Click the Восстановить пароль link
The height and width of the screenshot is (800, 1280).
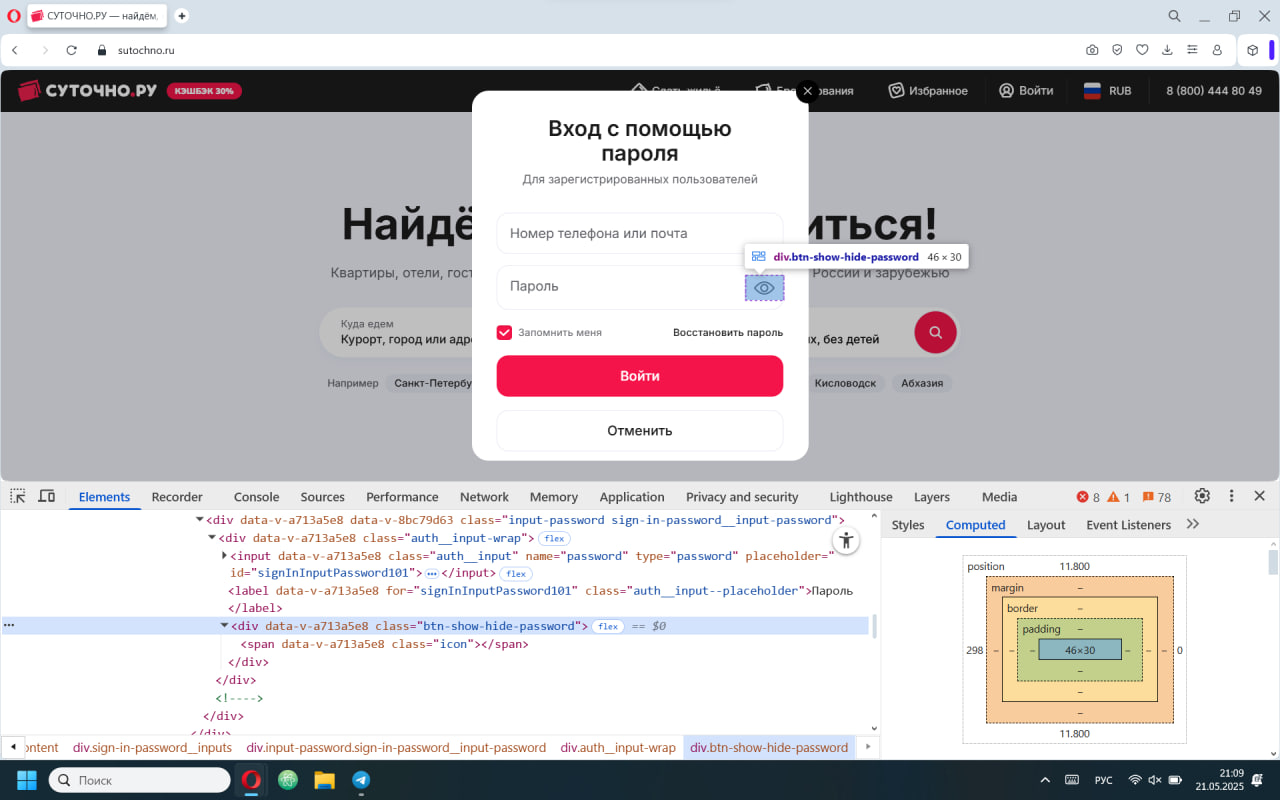pos(728,332)
